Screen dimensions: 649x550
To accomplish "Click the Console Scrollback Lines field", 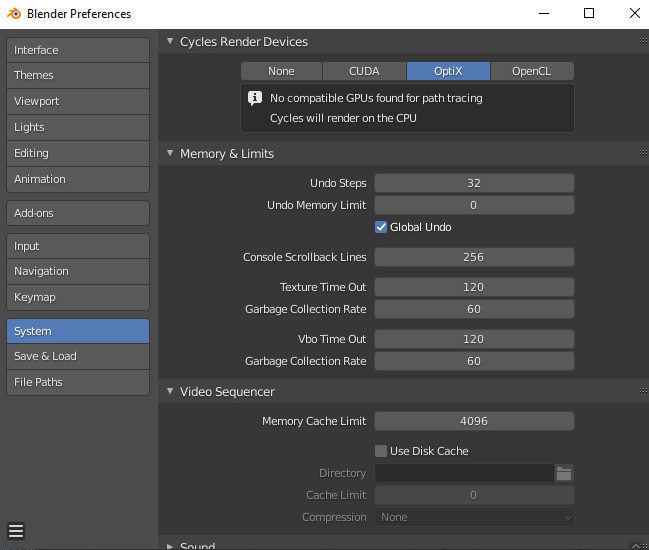I will tap(474, 257).
